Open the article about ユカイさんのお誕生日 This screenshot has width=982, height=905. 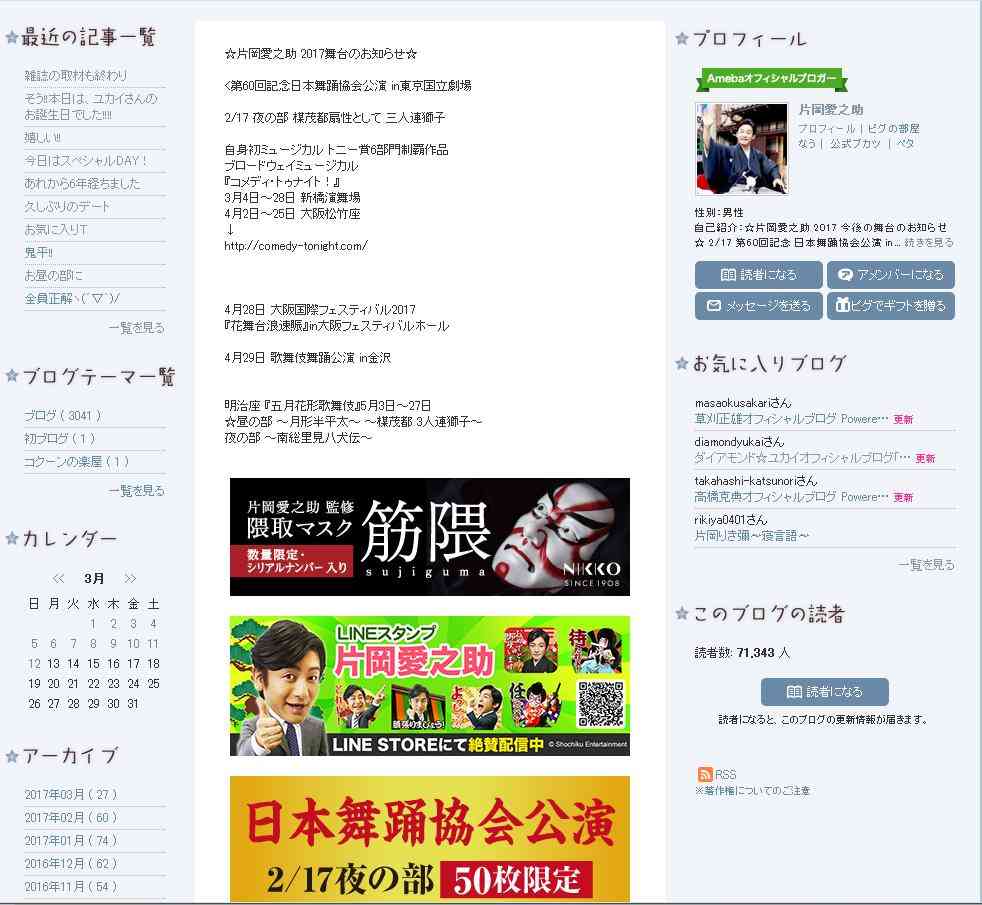(90, 106)
